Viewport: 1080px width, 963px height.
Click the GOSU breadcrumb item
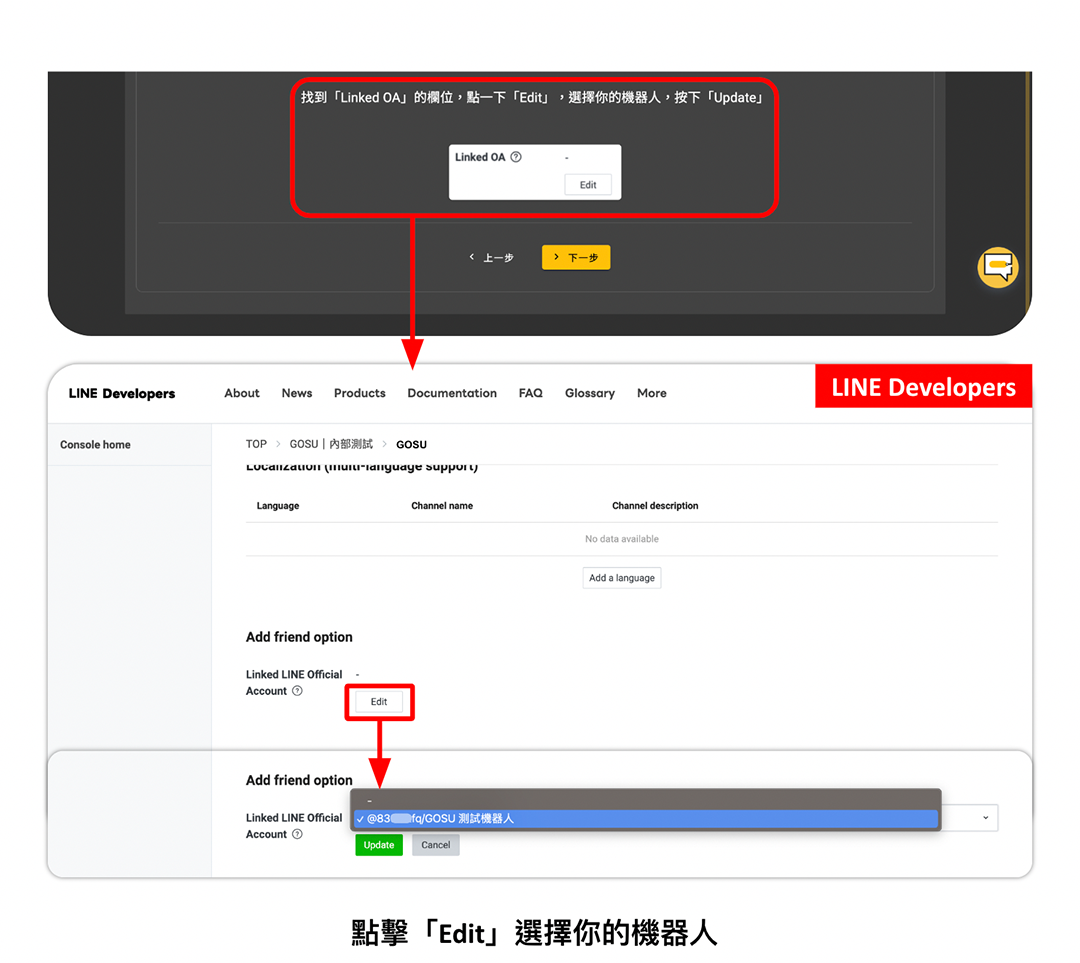(411, 445)
